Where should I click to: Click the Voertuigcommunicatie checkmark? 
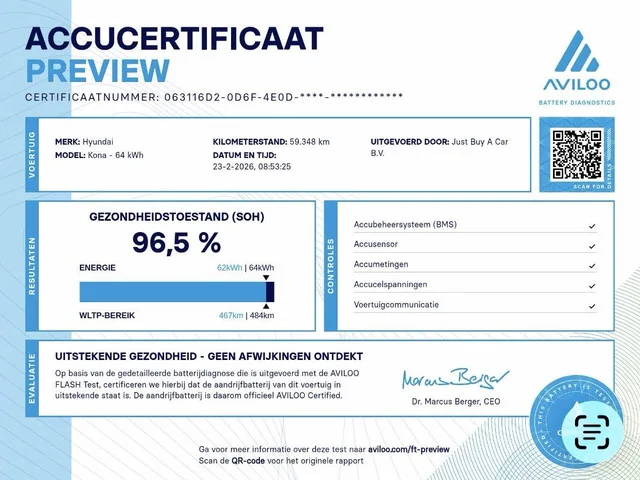[x=593, y=305]
